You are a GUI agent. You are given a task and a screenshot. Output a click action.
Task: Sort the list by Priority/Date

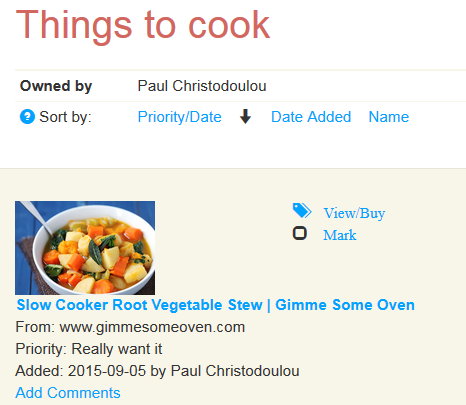coord(180,117)
